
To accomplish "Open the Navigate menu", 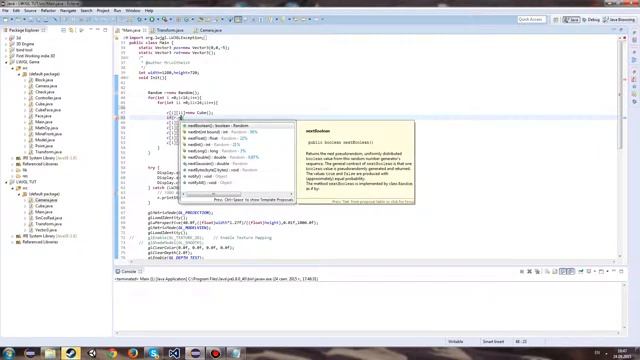I will (68, 11).
